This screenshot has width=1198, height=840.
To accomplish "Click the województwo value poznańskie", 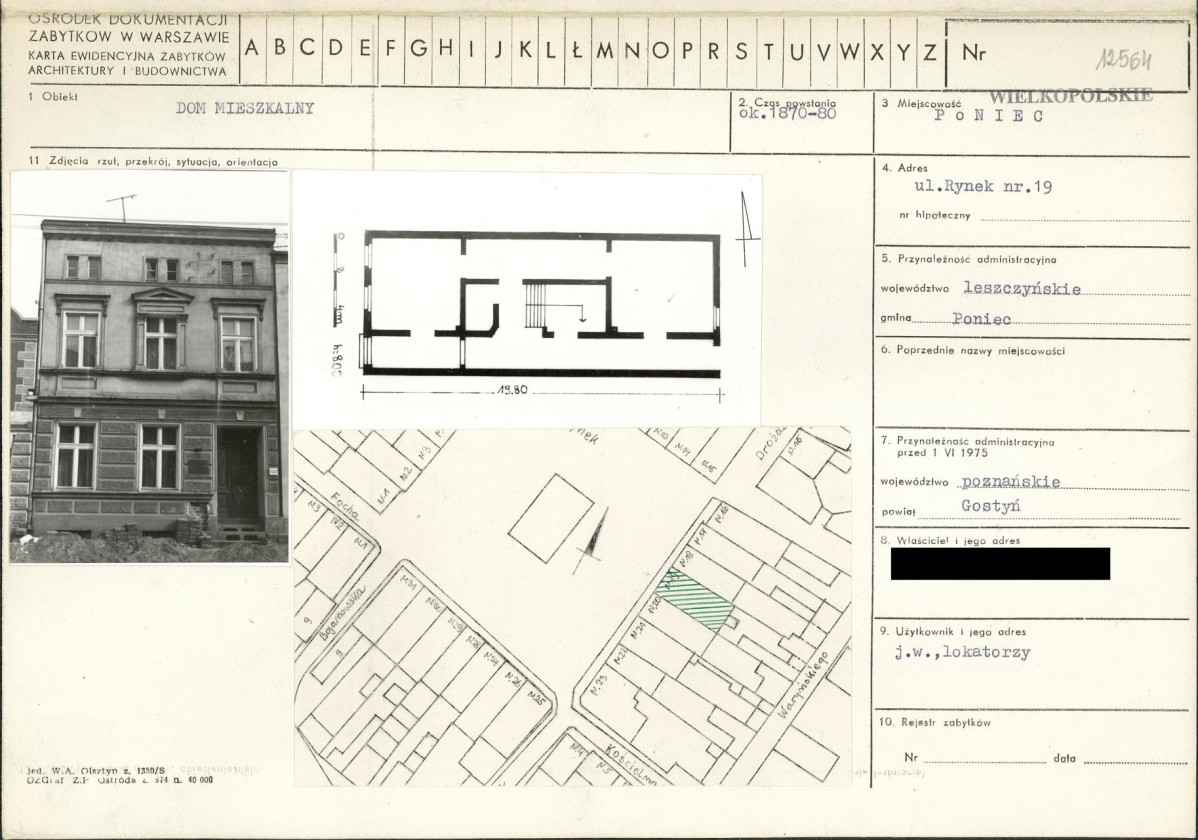I will tap(1011, 482).
